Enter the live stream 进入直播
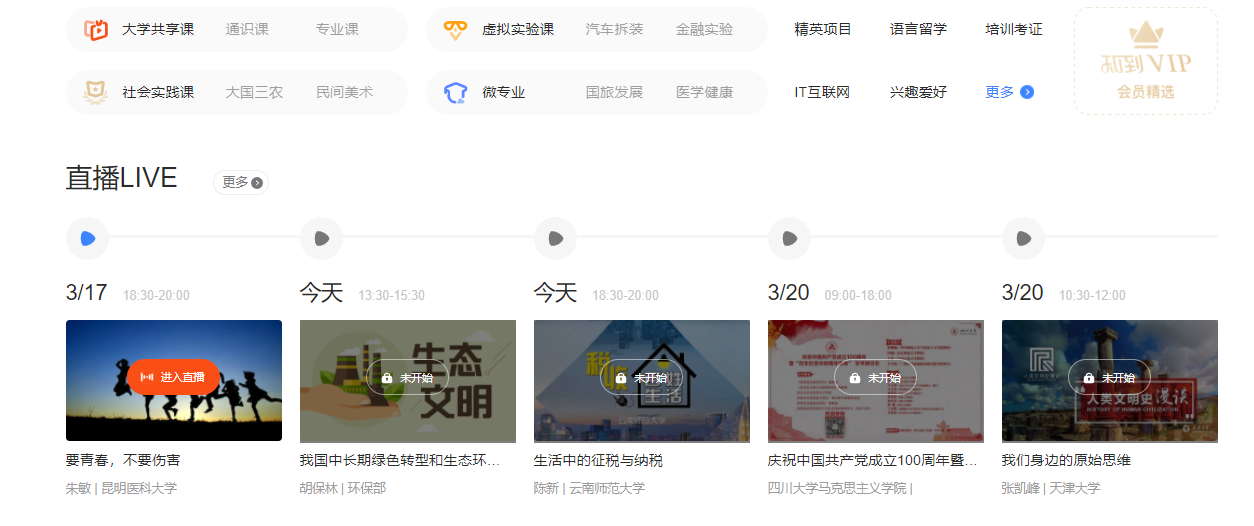 point(173,377)
